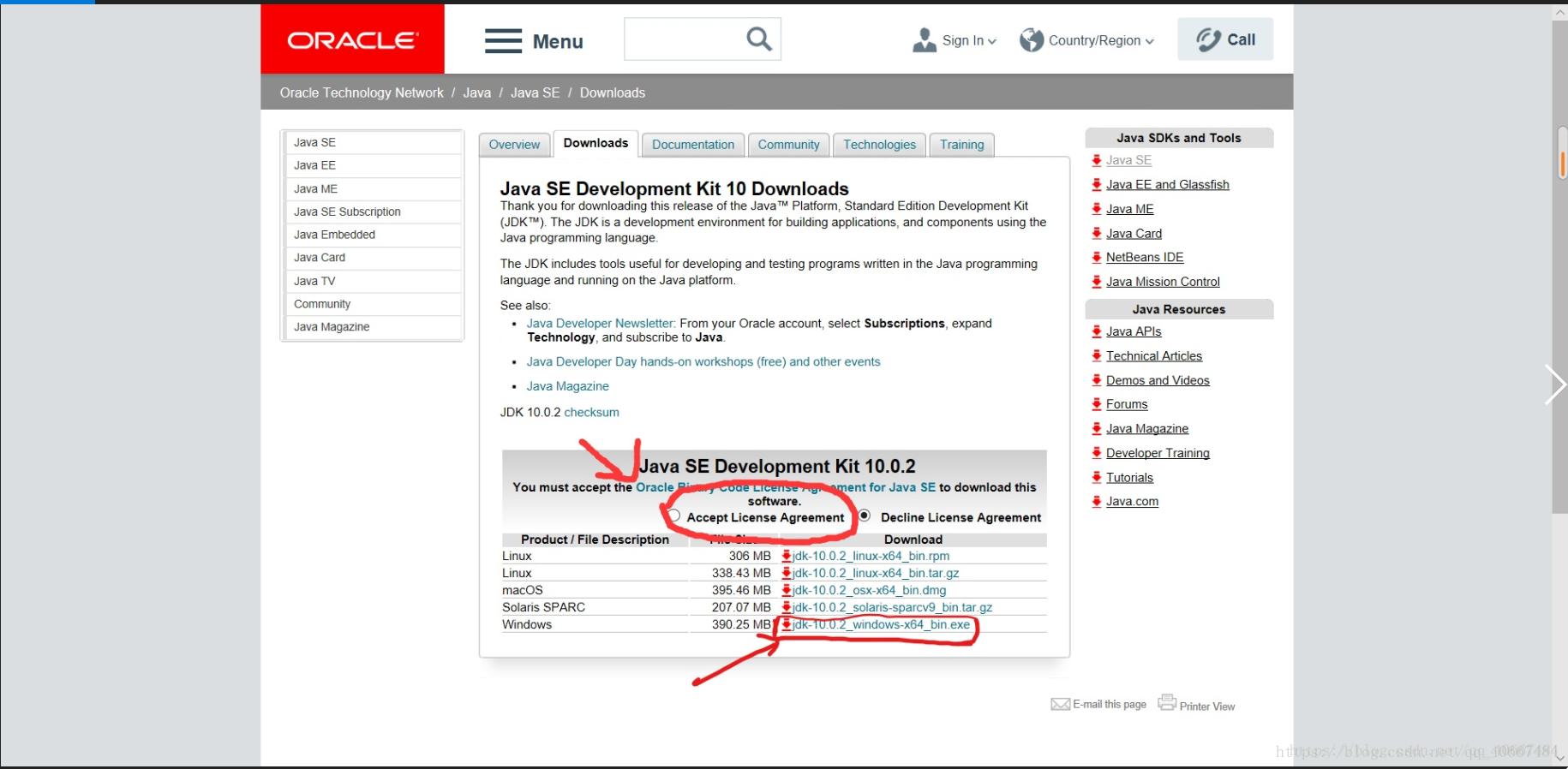Click the Sign In user icon
Screen dimensions: 1568x769
pyautogui.click(x=925, y=39)
